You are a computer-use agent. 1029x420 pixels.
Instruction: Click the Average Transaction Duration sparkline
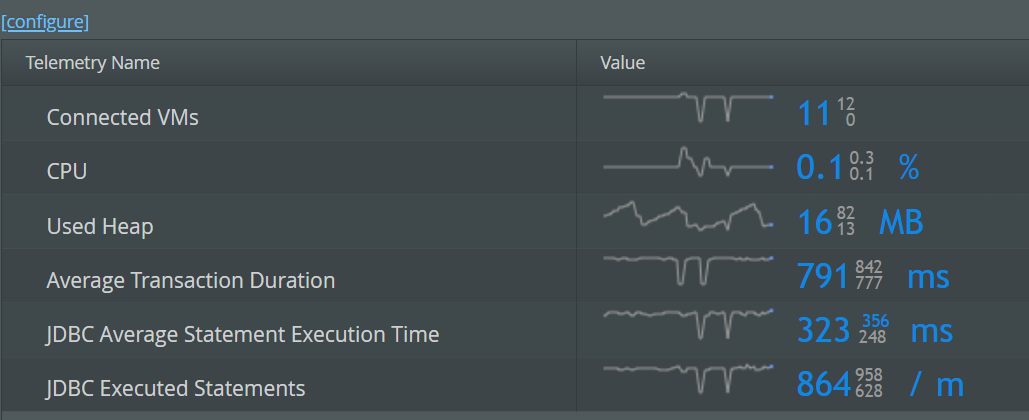point(688,269)
